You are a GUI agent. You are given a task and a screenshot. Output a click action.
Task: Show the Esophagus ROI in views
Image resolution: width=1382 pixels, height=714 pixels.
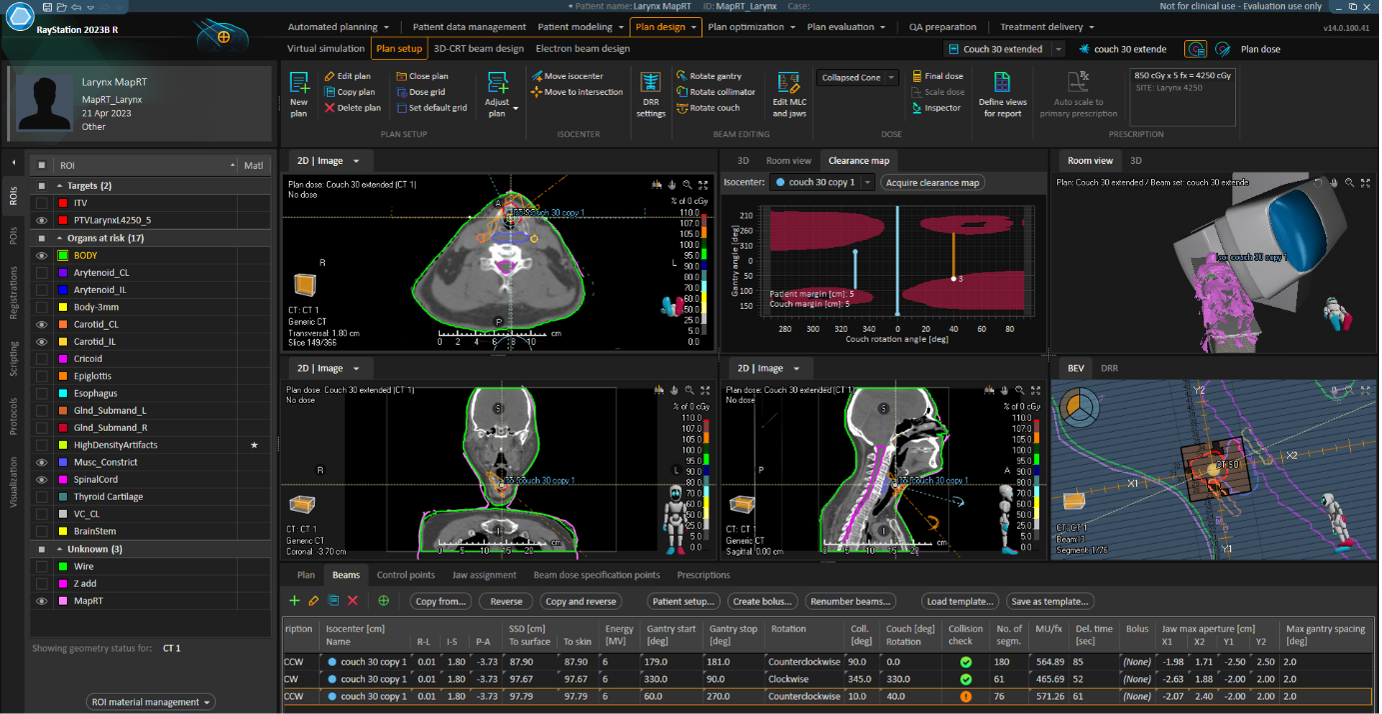pyautogui.click(x=42, y=394)
